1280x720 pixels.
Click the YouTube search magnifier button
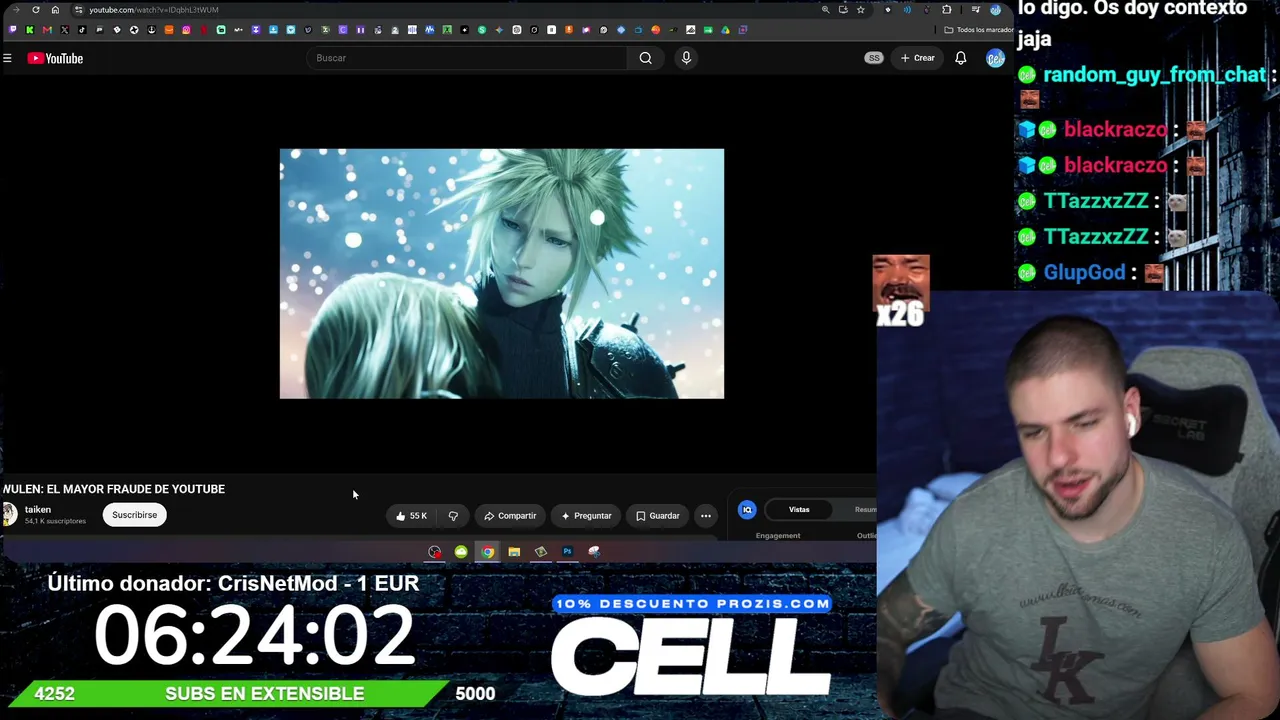tap(646, 58)
